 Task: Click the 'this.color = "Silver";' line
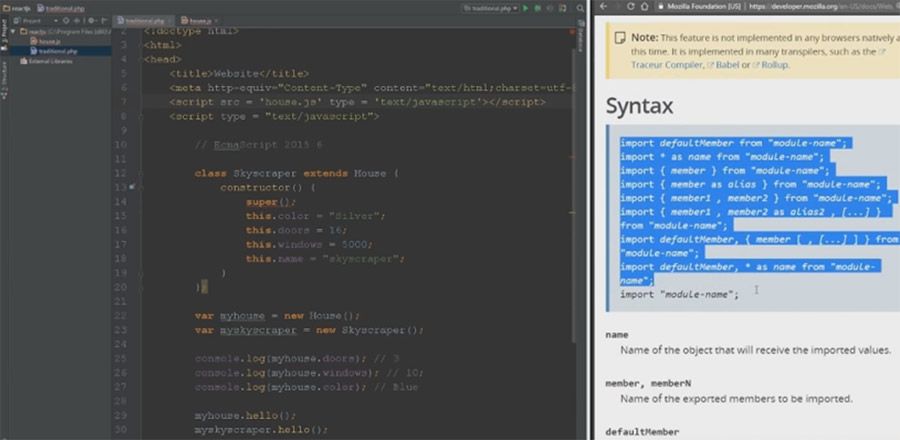[315, 216]
